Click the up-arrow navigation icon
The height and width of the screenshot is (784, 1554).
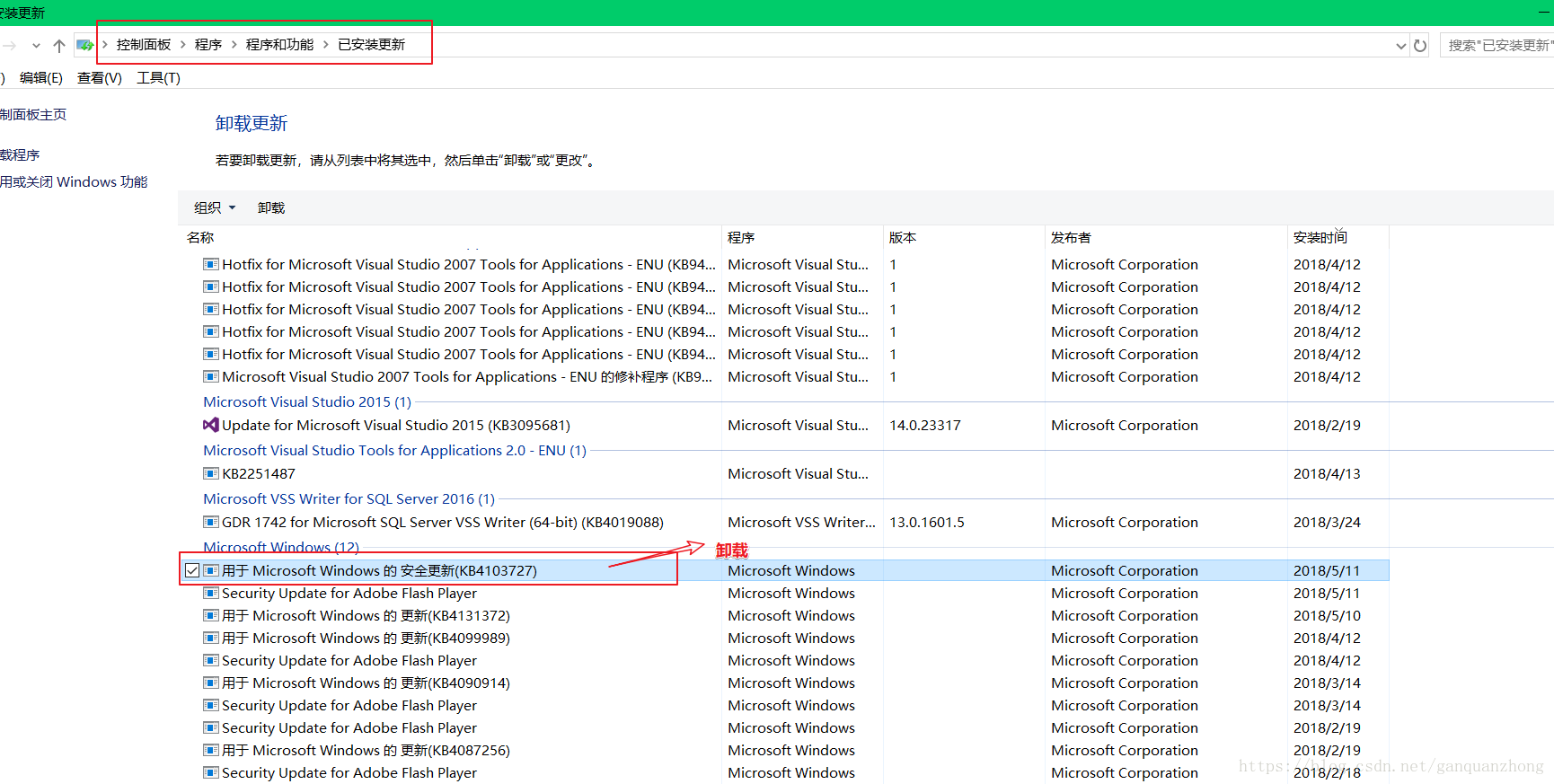[59, 45]
